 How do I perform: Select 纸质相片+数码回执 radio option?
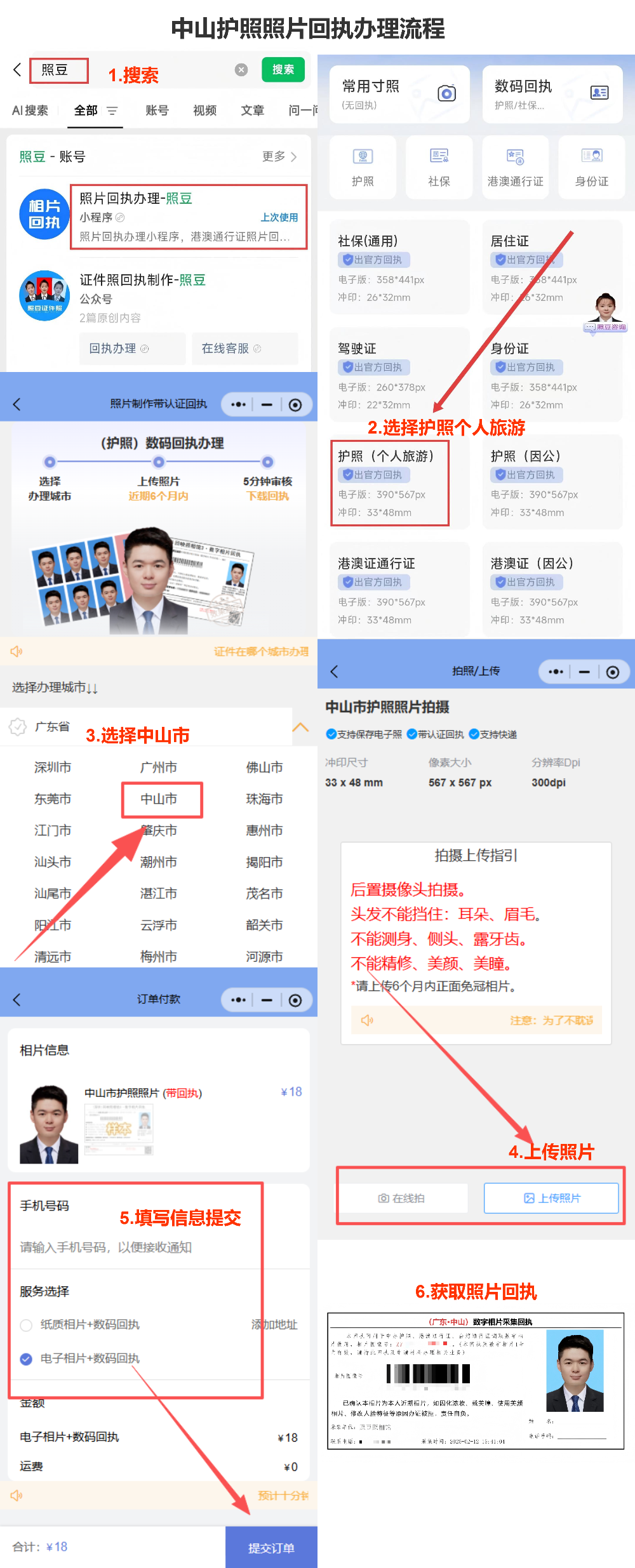click(26, 1325)
